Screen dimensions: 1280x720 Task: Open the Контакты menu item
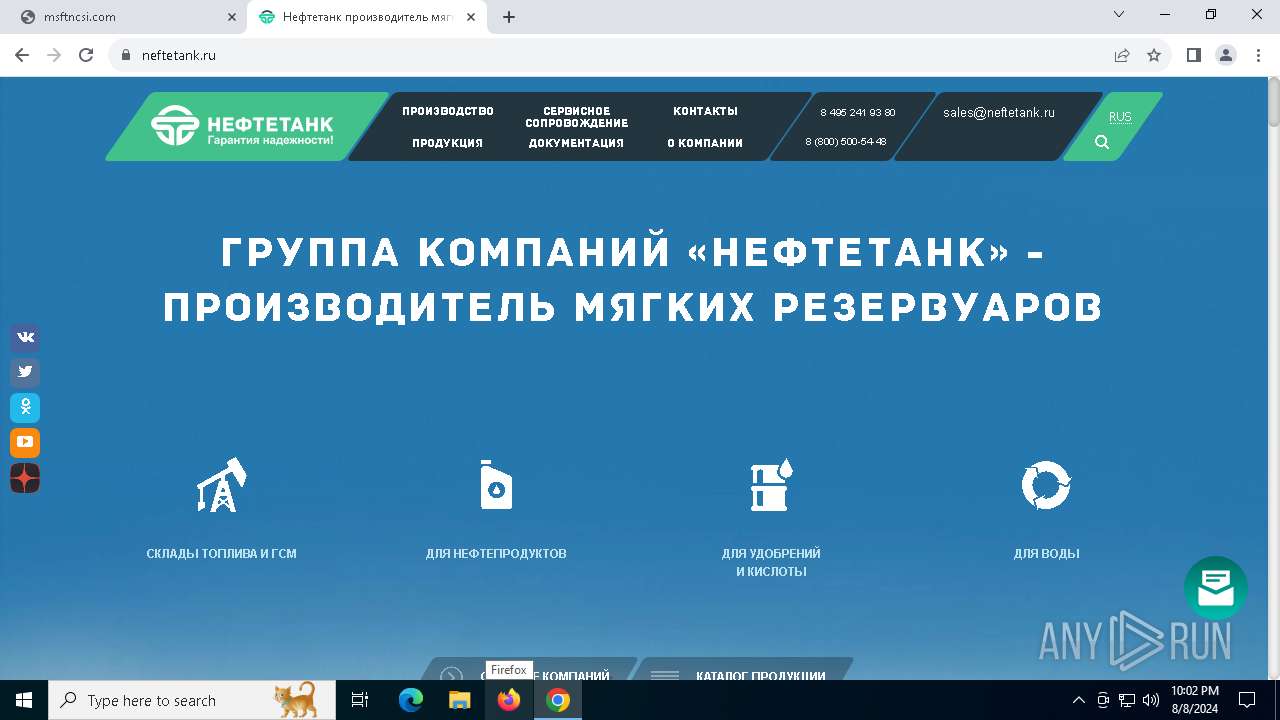[705, 111]
